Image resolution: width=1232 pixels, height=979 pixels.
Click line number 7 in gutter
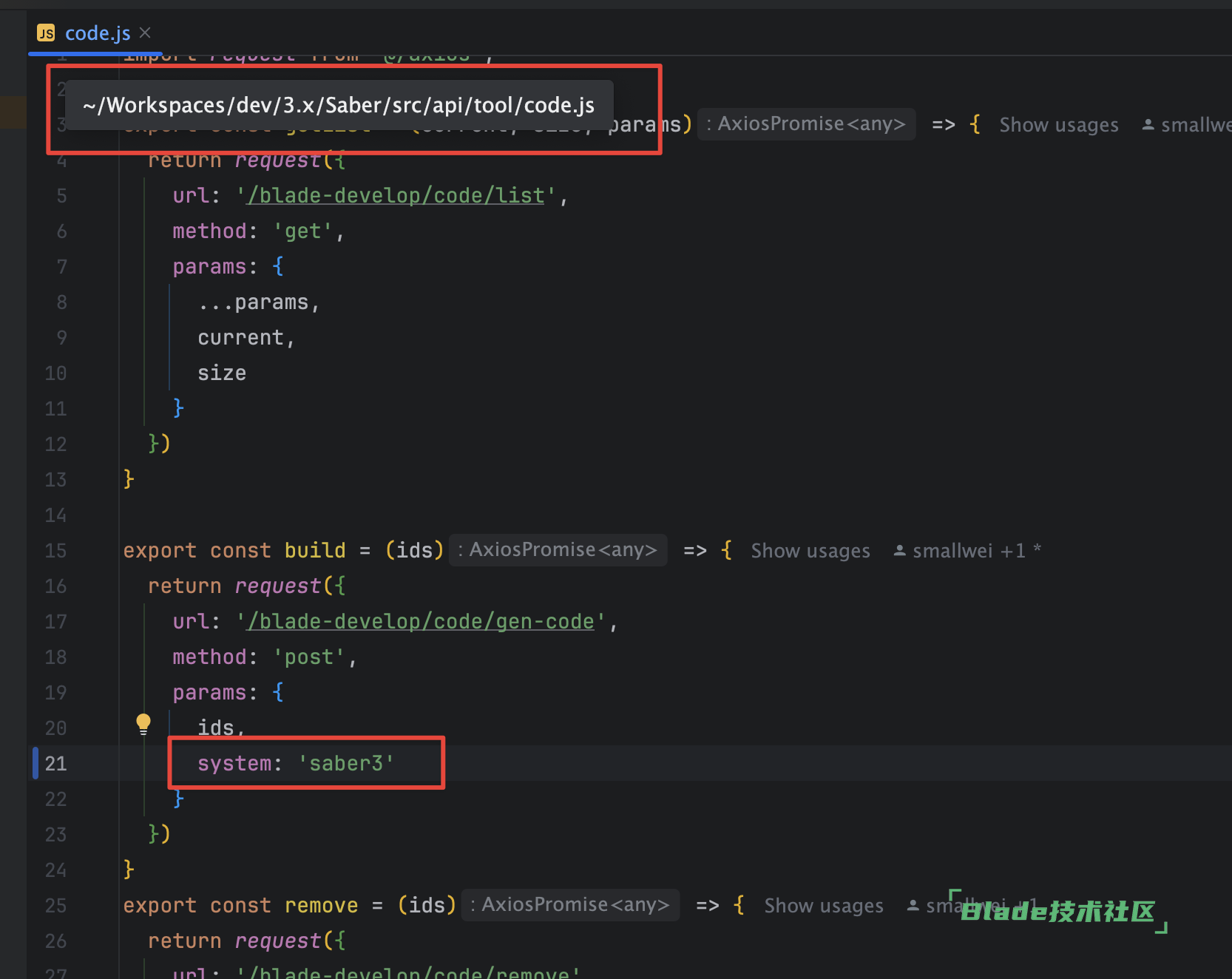(62, 267)
